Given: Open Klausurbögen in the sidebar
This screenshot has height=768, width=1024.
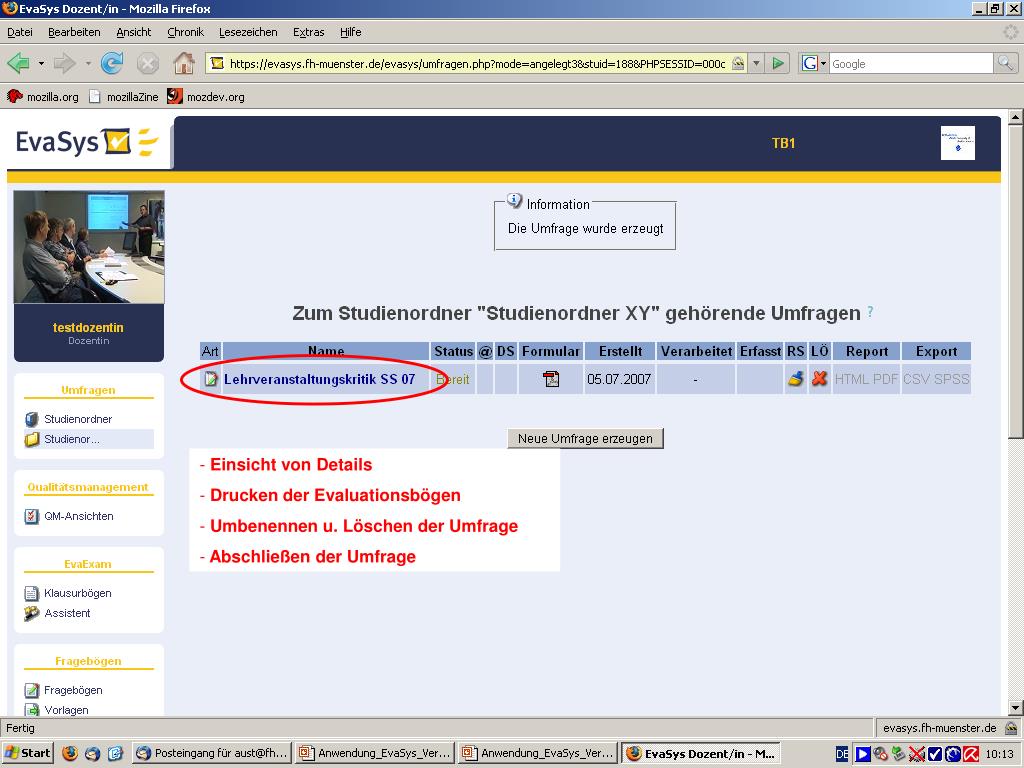Looking at the screenshot, I should (x=78, y=593).
